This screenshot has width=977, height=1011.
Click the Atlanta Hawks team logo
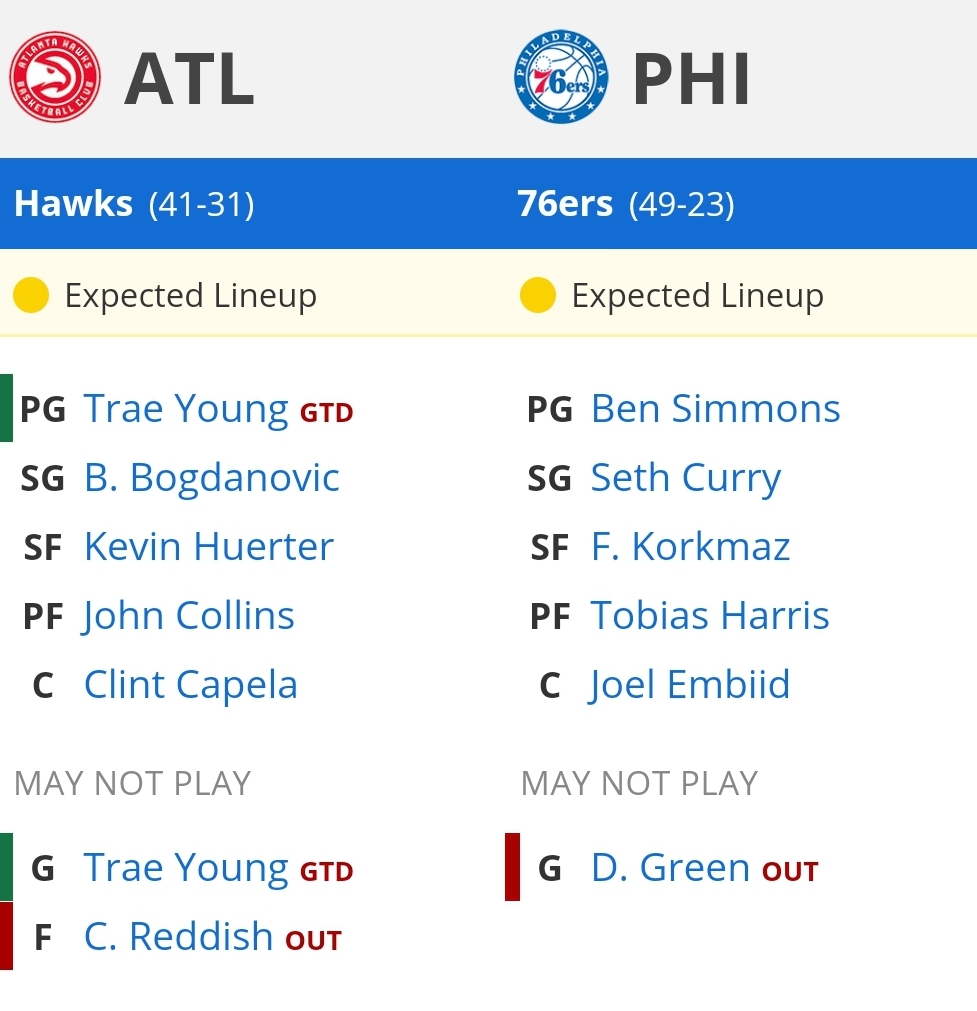click(55, 77)
